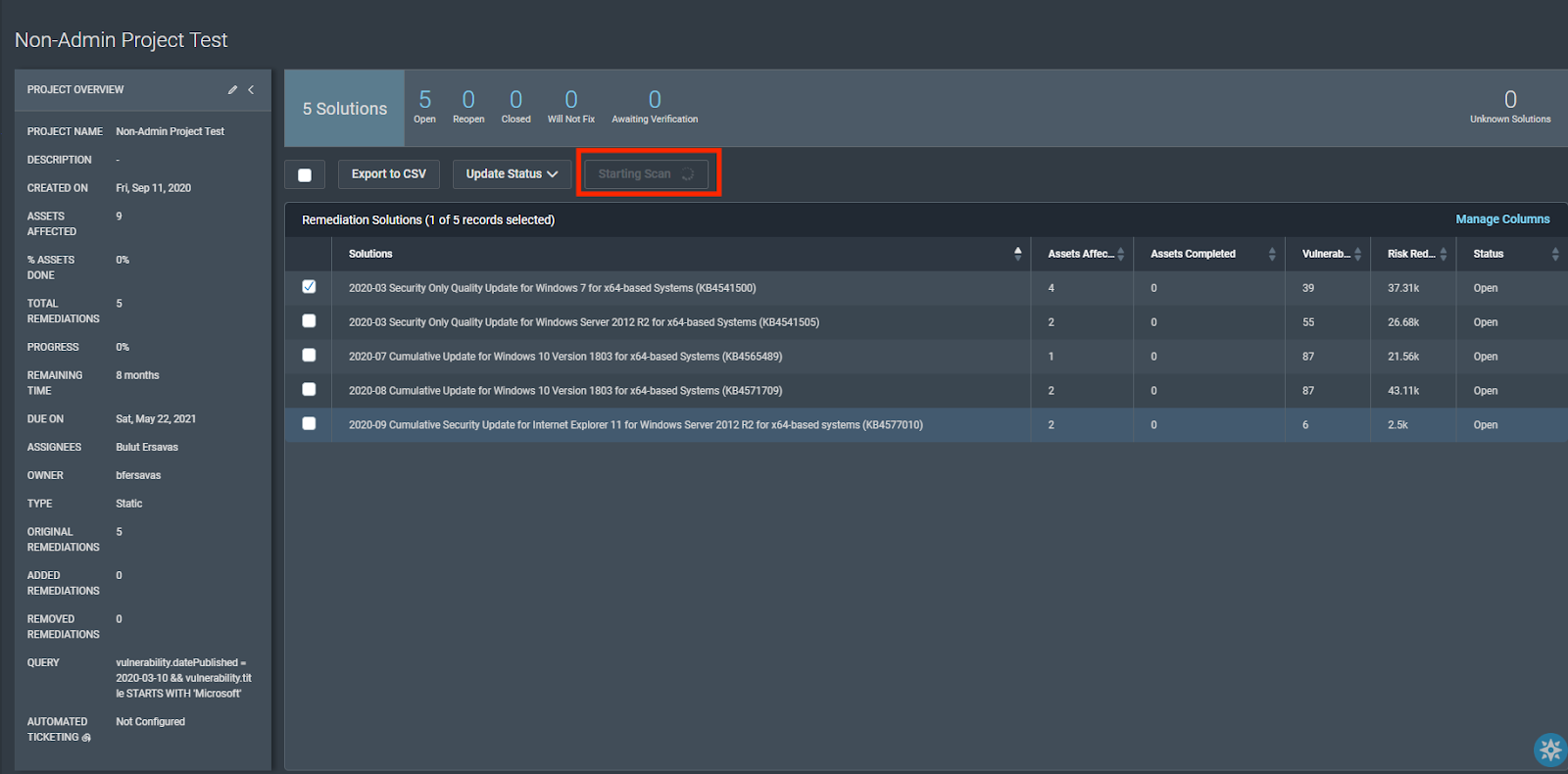Collapse the Project Overview panel with chevron
The width and height of the screenshot is (1568, 774).
(x=251, y=90)
